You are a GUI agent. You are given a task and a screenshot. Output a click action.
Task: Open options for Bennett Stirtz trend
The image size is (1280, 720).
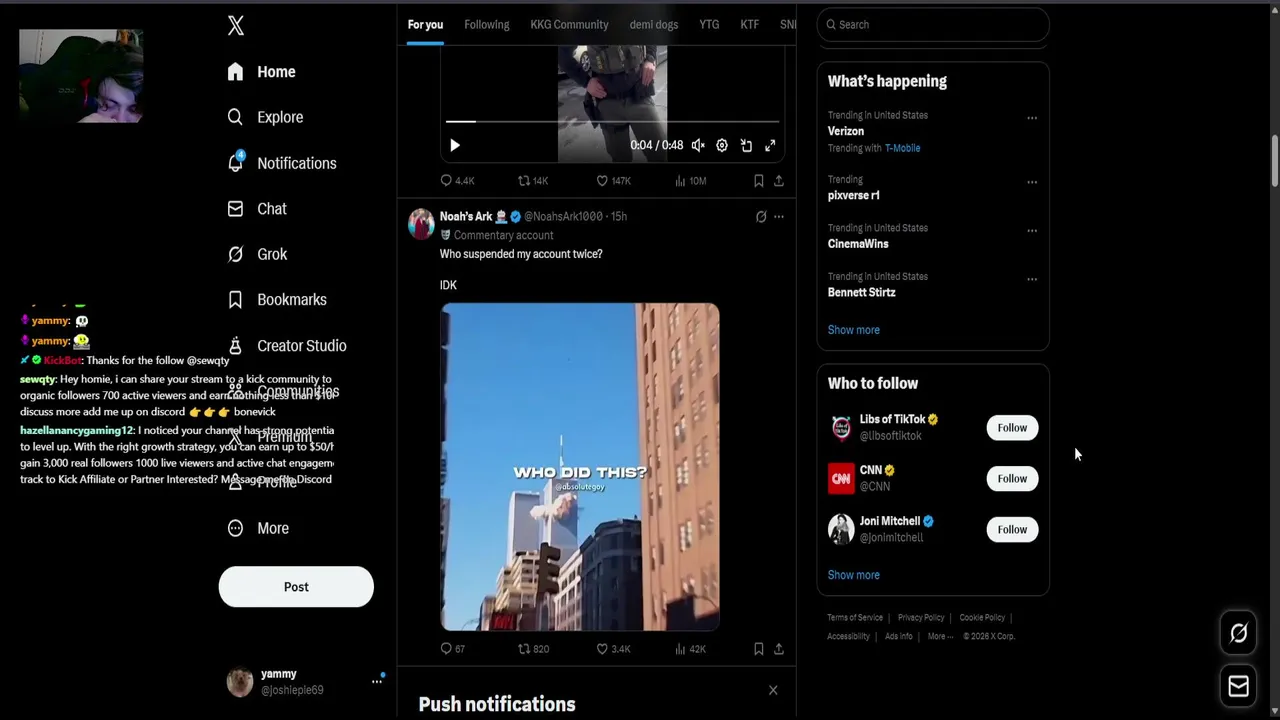point(1032,279)
